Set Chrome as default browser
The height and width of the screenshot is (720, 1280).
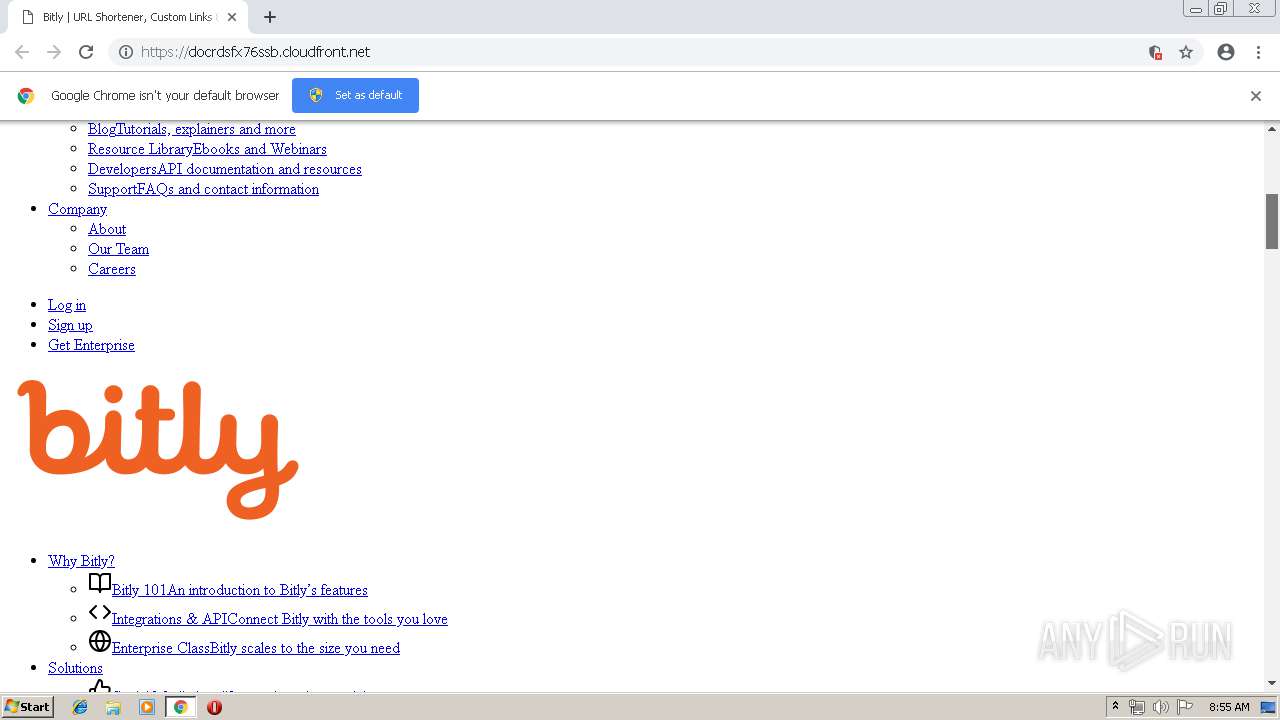355,96
